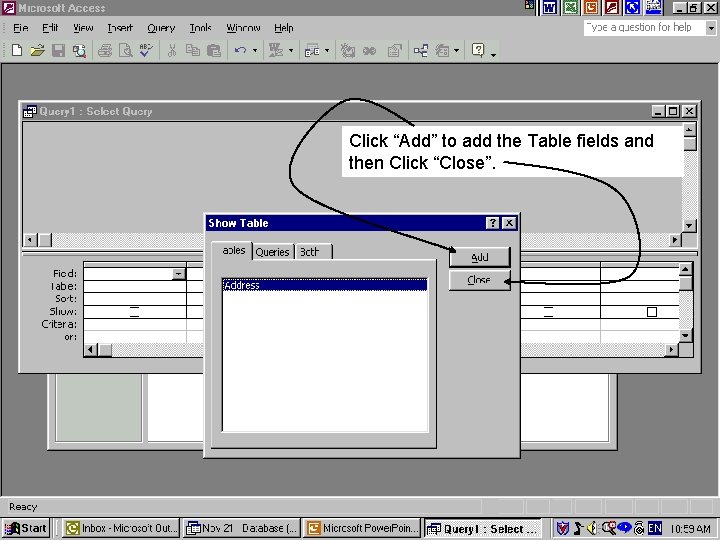
Task: Click the Microsoft Access Help icon
Action: 478,50
